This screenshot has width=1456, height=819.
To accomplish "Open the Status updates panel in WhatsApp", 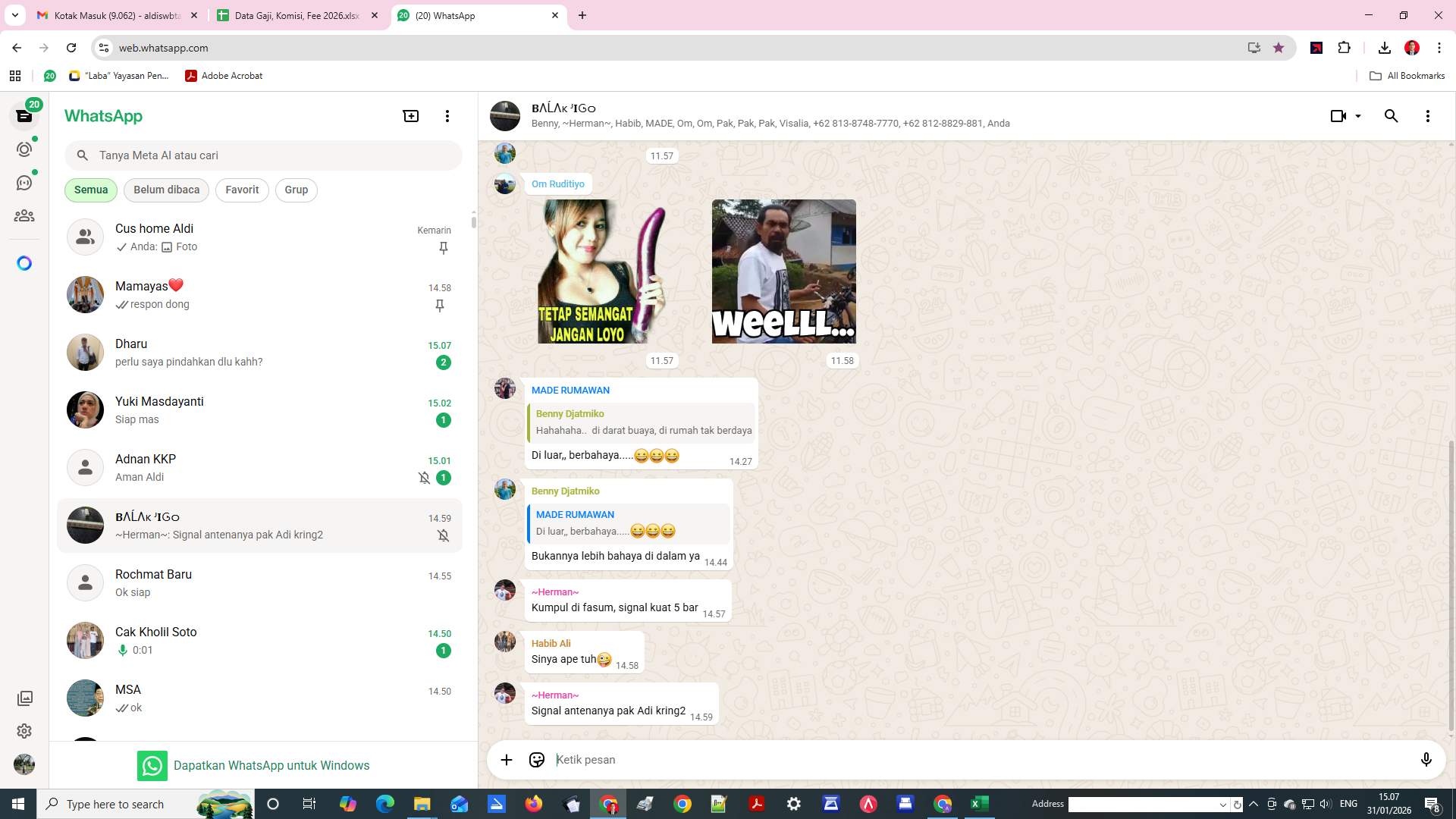I will [24, 149].
